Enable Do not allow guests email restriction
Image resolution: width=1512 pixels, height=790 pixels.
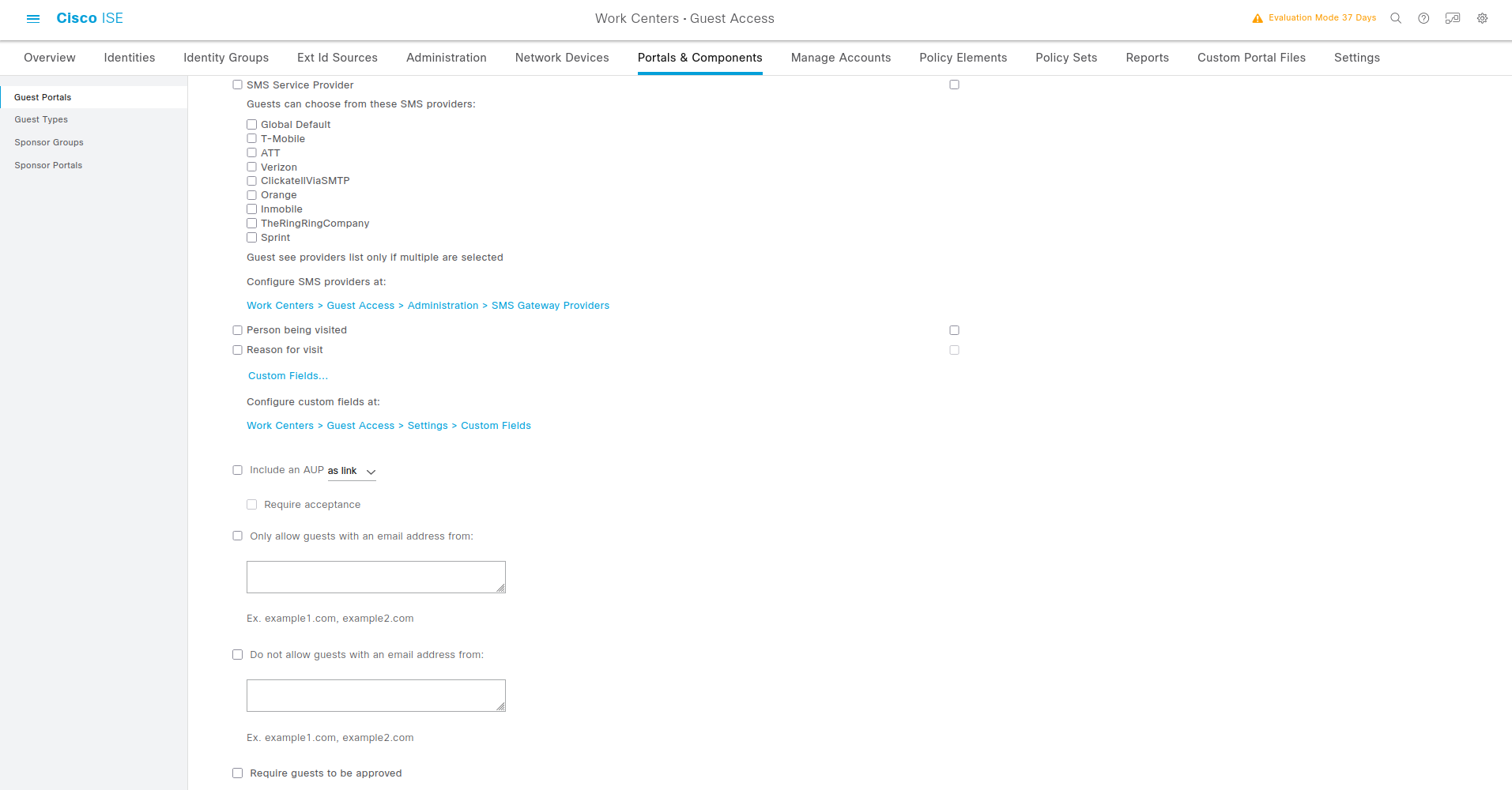coord(237,655)
